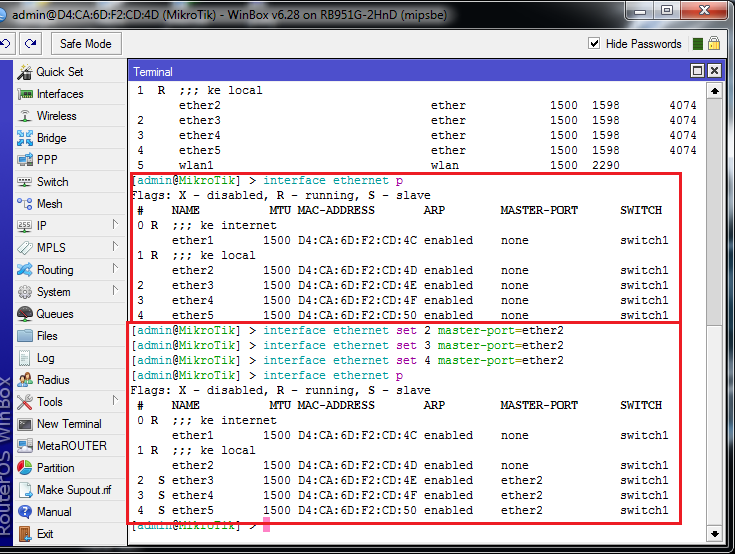
Task: Click the MetaROUTER icon
Action: 25,446
